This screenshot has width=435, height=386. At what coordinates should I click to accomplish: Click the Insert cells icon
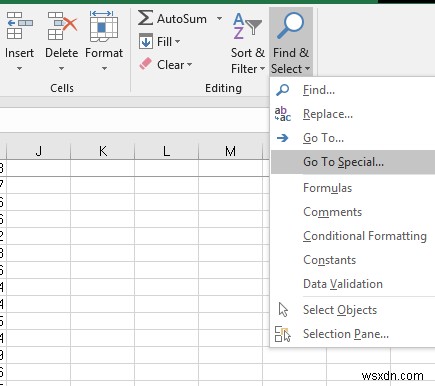click(x=19, y=25)
